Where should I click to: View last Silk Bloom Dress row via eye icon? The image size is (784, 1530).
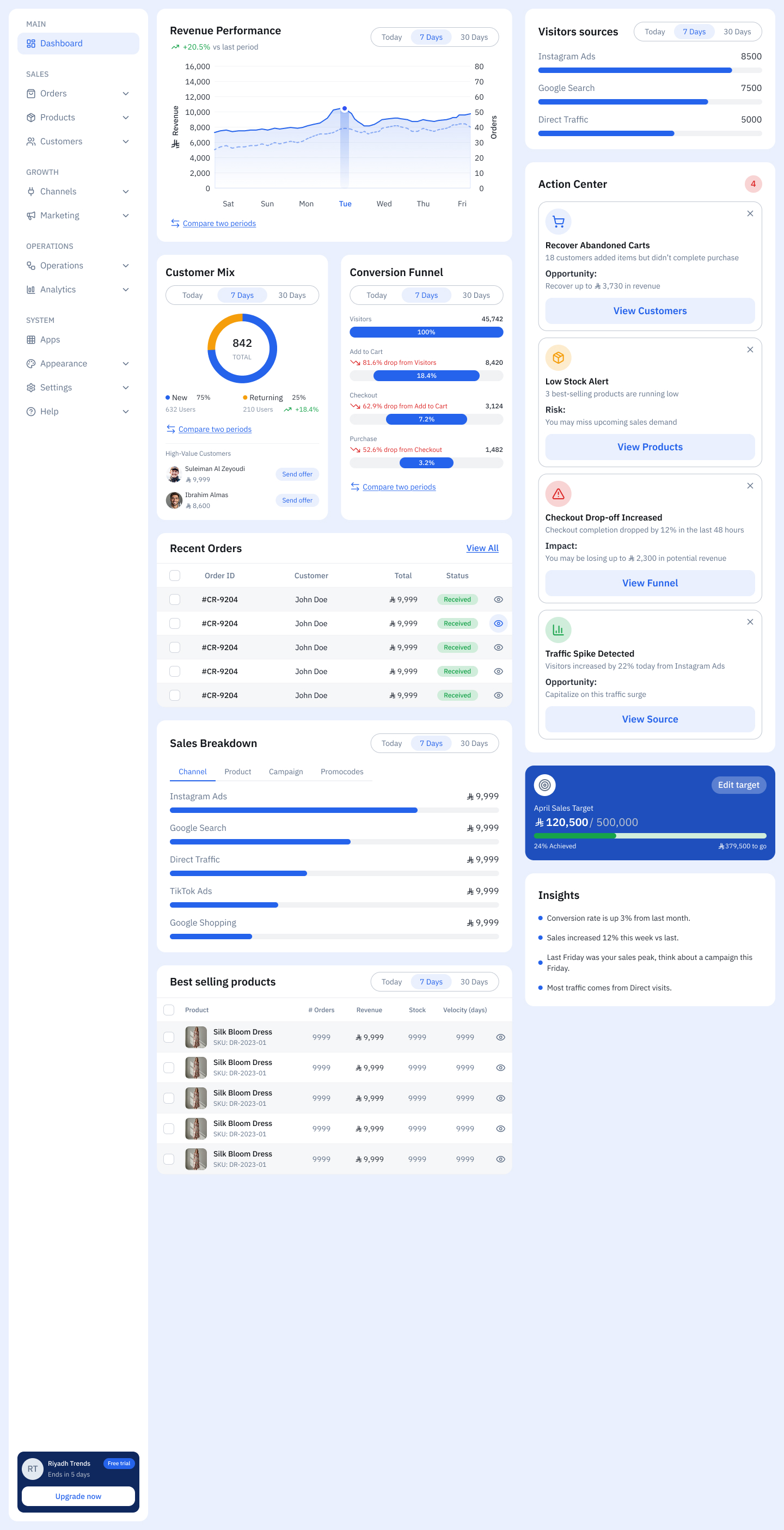coord(501,1159)
